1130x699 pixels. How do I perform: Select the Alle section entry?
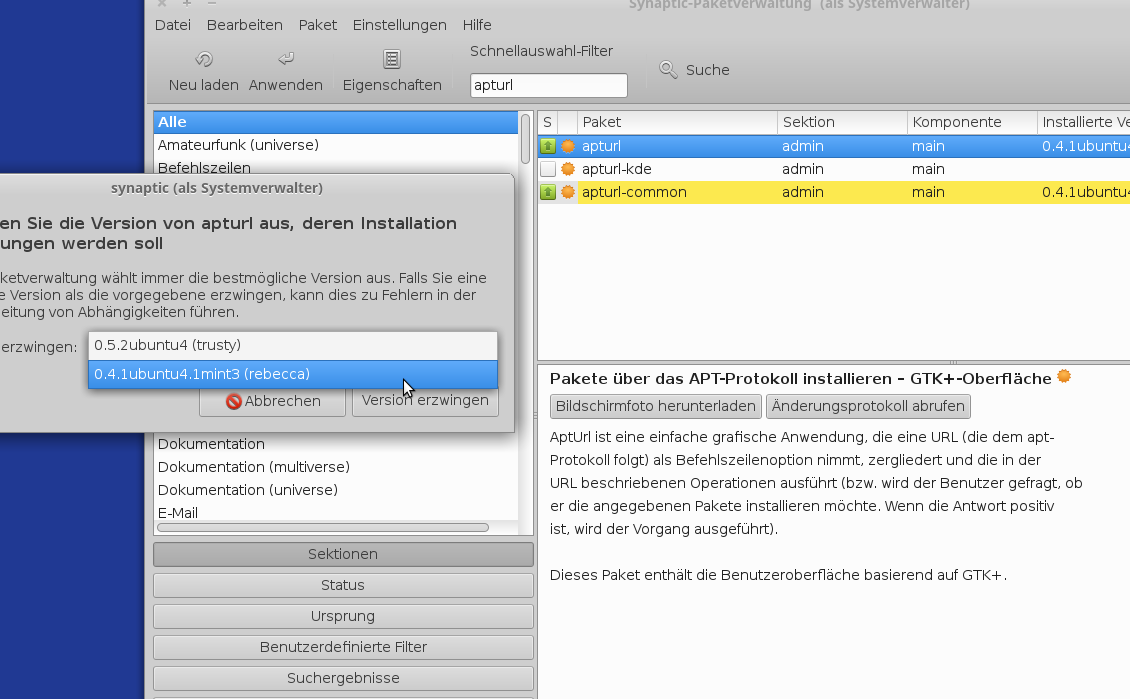336,123
